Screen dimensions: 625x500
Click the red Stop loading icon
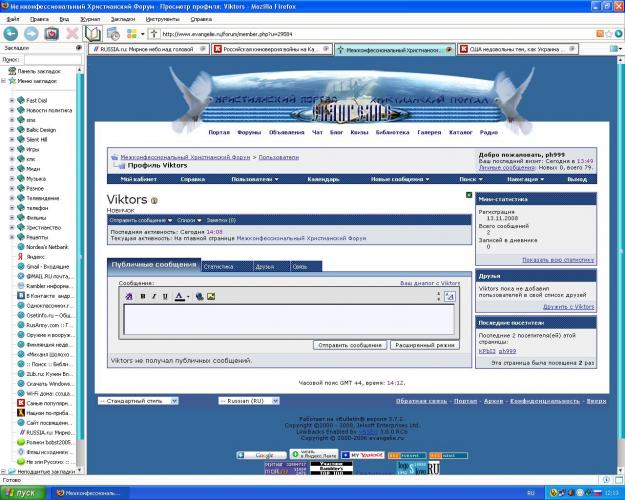(x=72, y=33)
